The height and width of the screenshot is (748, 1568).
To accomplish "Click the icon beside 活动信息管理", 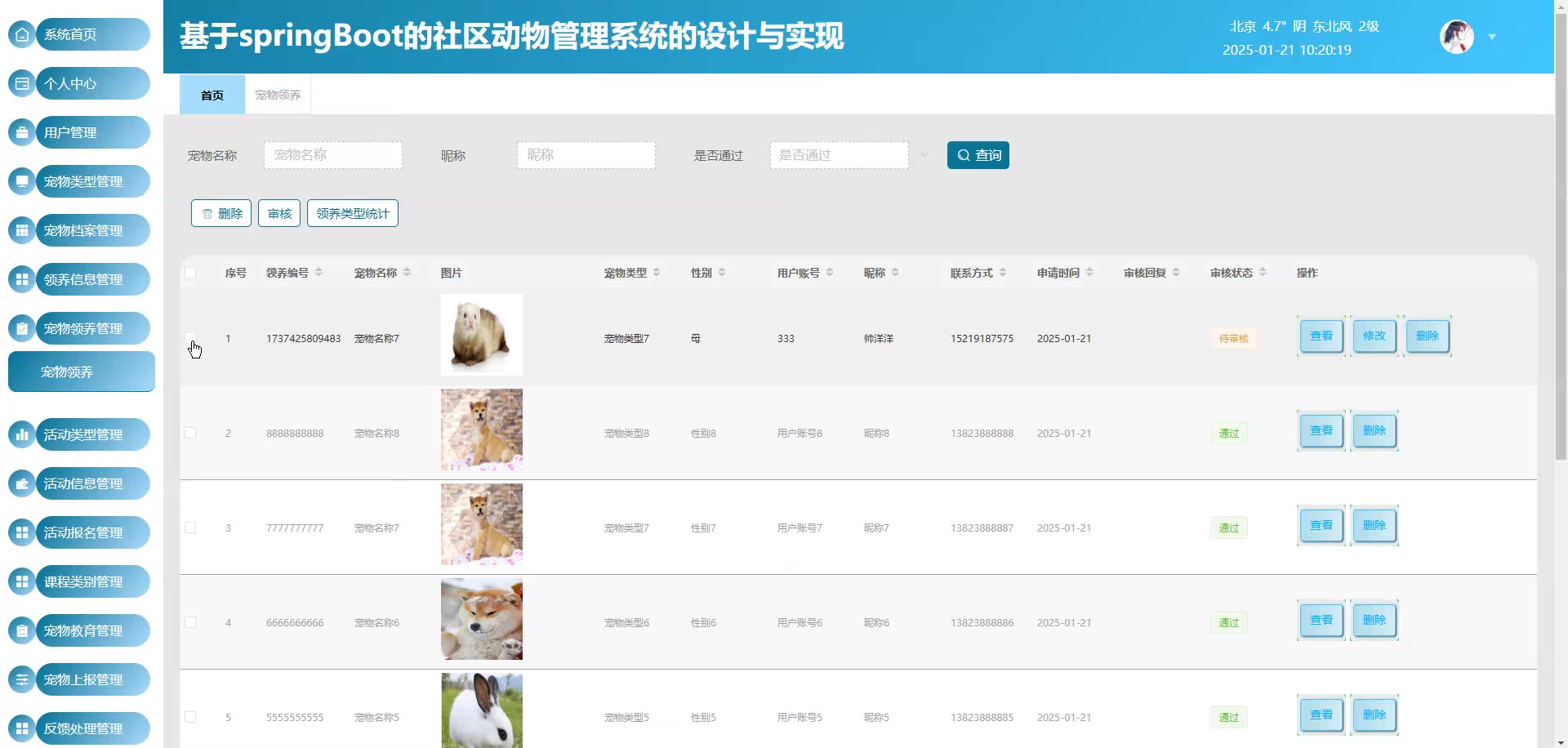I will click(x=22, y=483).
